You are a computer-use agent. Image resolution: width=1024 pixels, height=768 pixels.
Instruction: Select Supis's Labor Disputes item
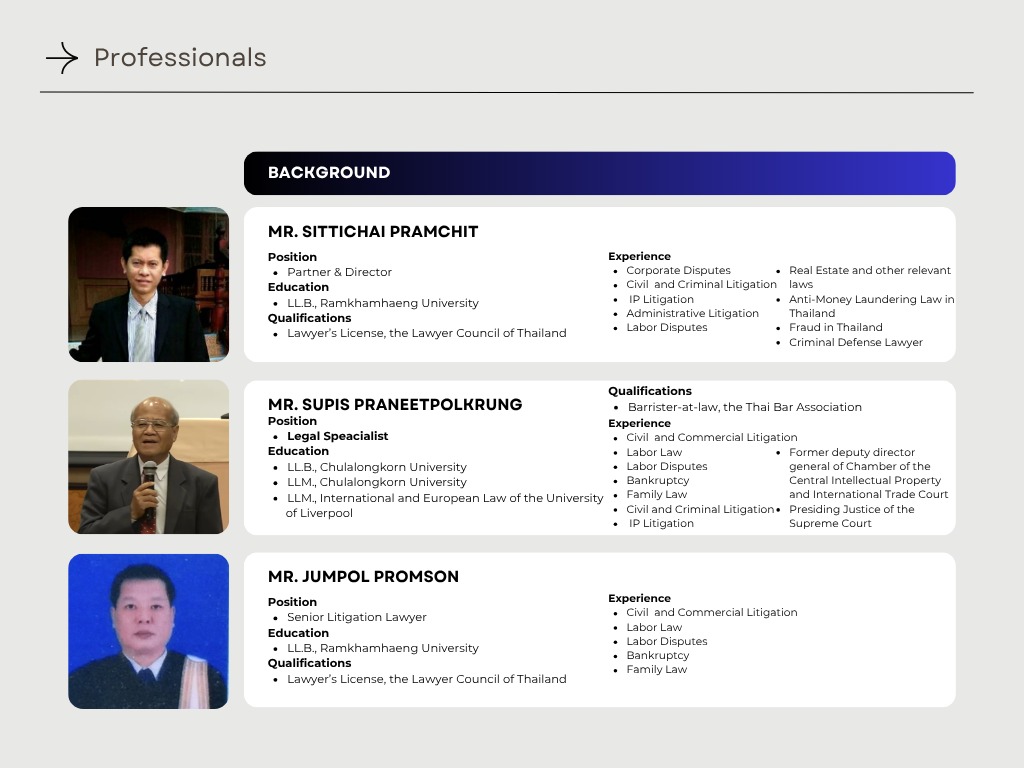click(x=667, y=466)
